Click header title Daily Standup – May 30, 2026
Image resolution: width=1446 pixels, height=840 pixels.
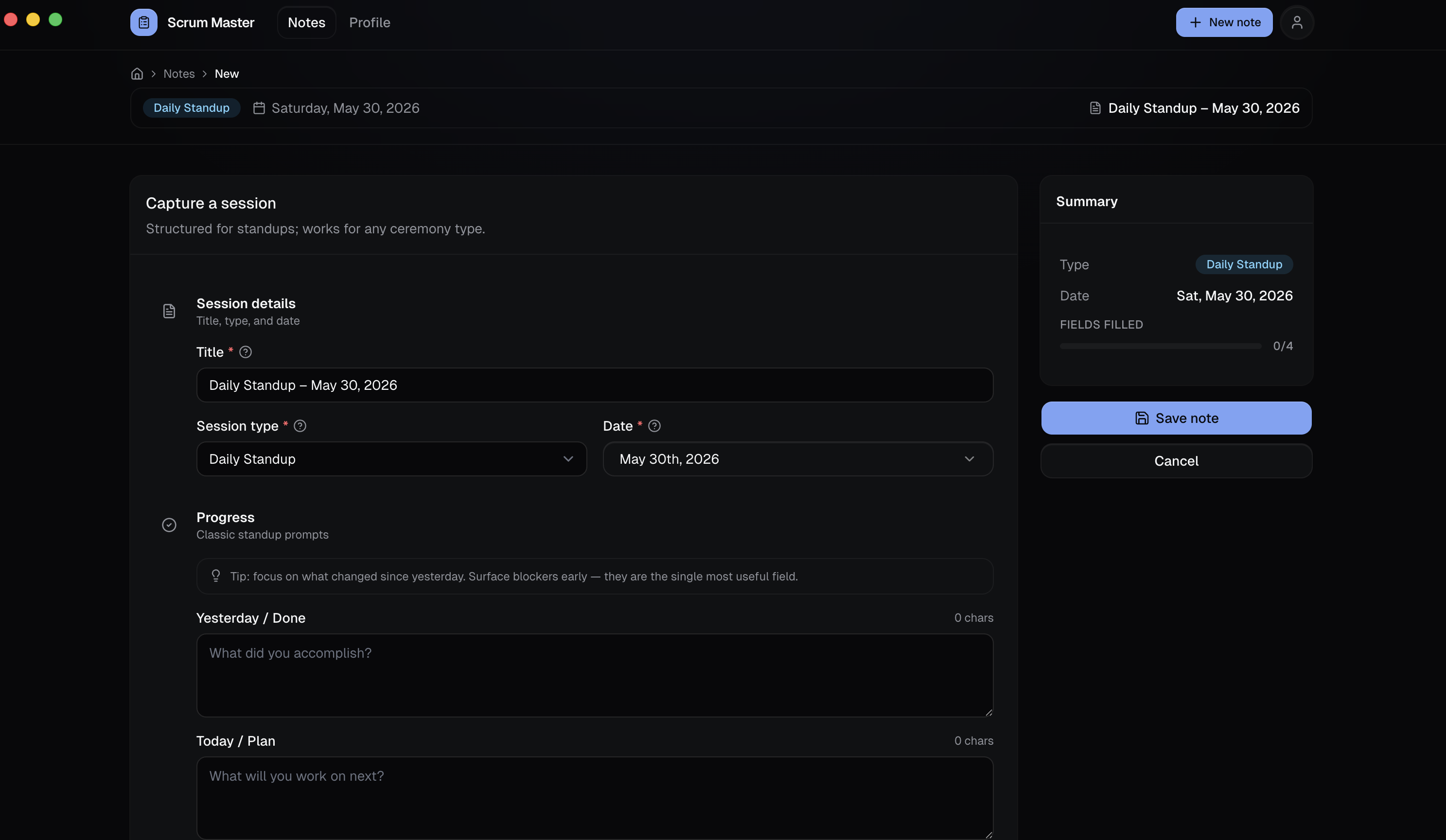pyautogui.click(x=1203, y=108)
